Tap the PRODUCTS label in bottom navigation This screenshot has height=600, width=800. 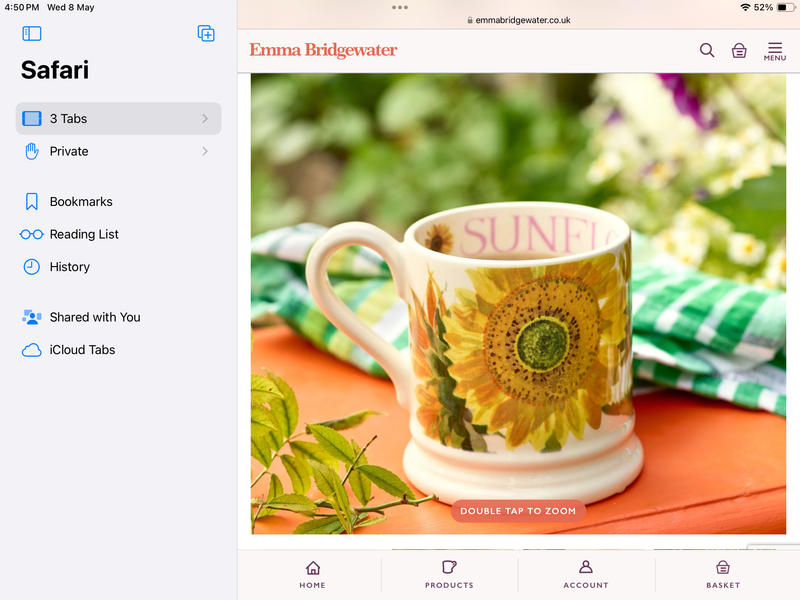449,585
